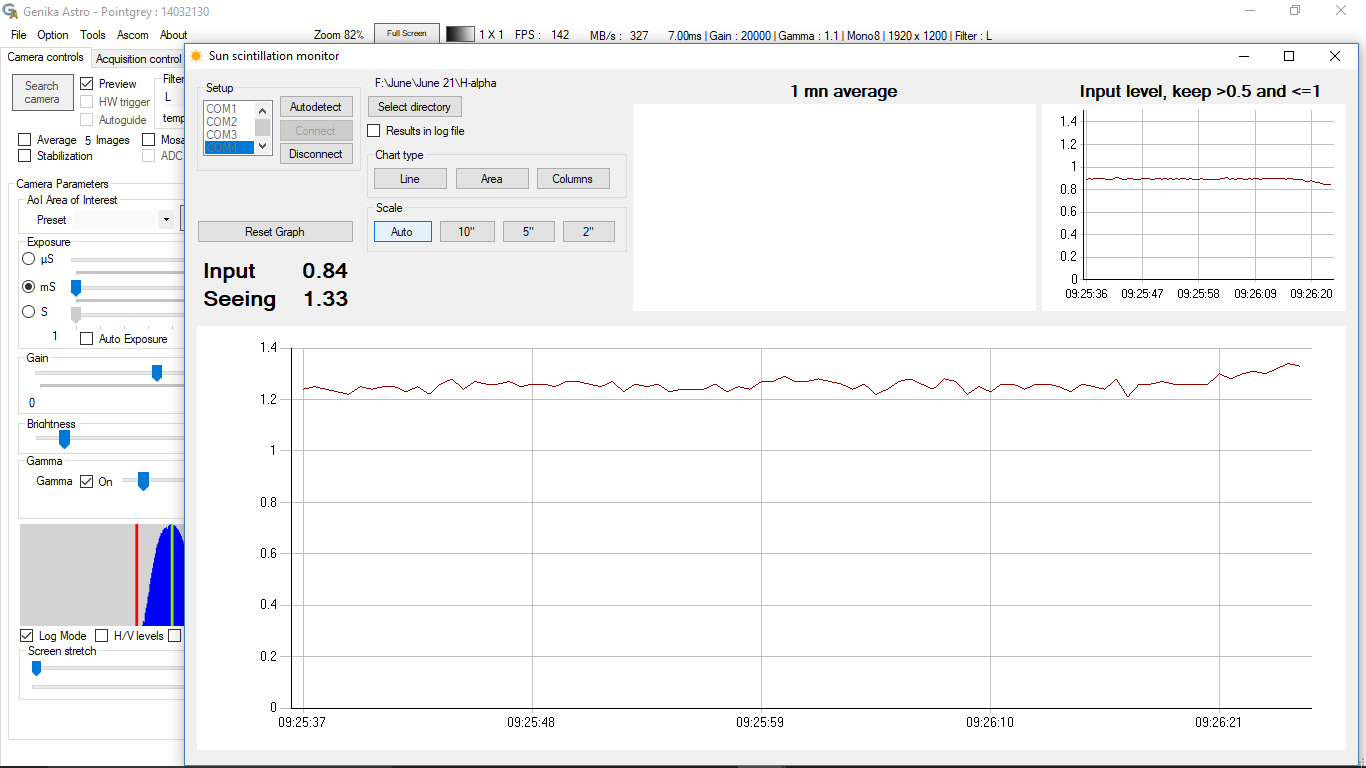Select the µS exposure radio button
1366x768 pixels.
tap(29, 259)
